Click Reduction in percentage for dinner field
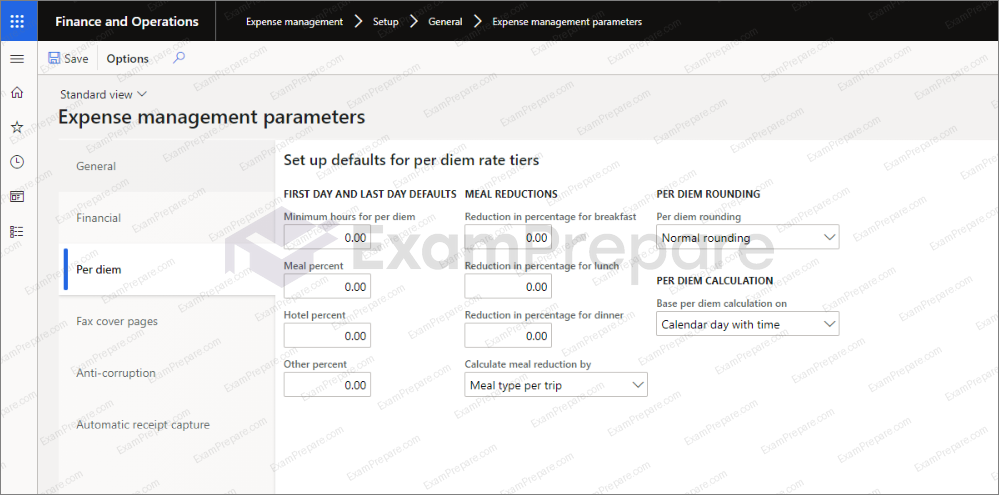999x495 pixels. point(508,336)
